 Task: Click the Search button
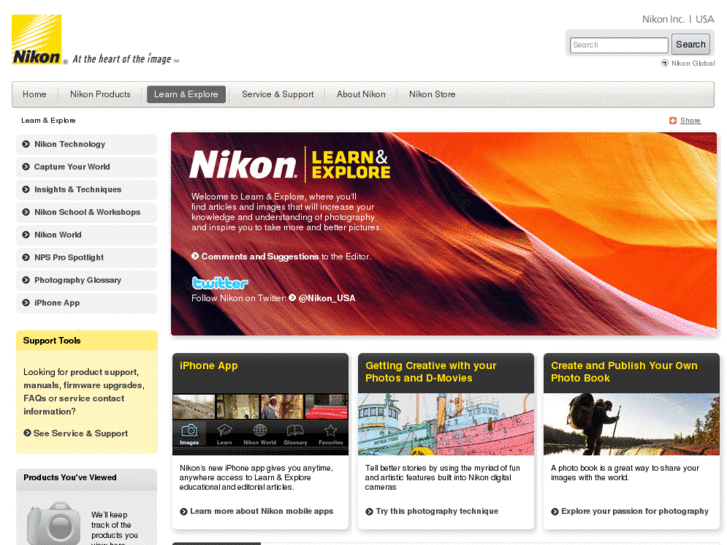click(690, 45)
